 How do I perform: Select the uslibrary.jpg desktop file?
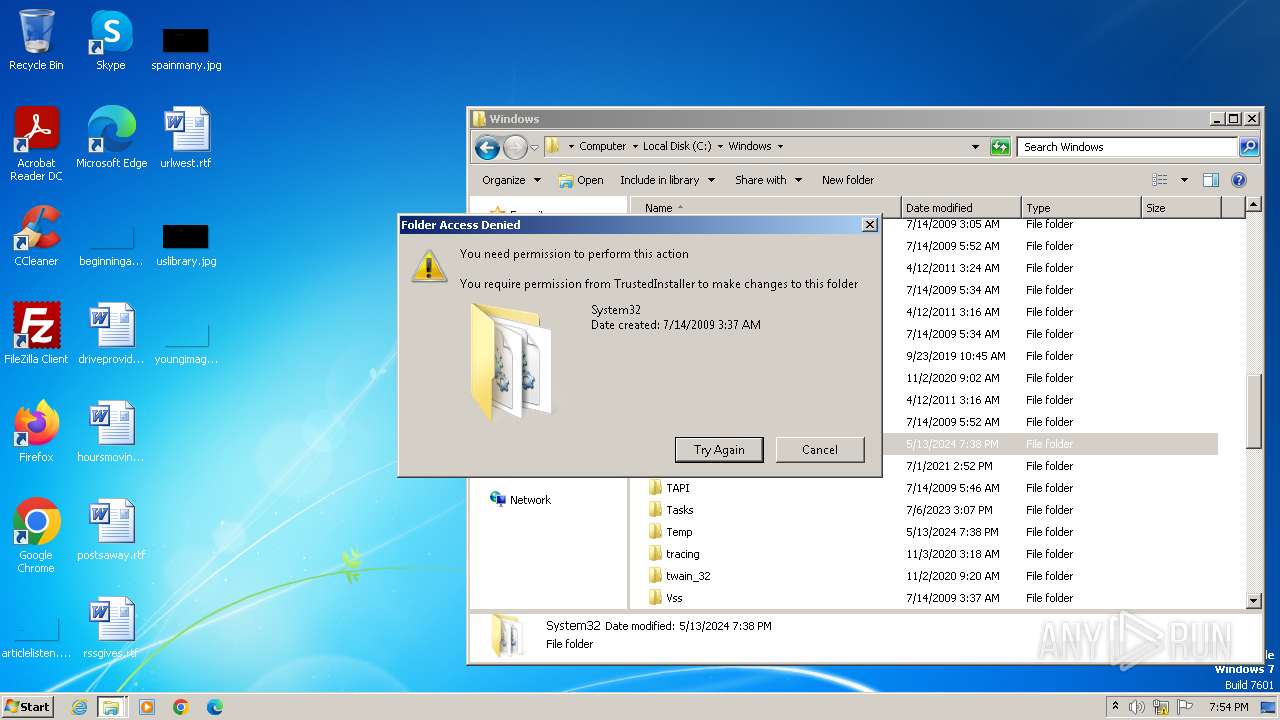coord(186,245)
